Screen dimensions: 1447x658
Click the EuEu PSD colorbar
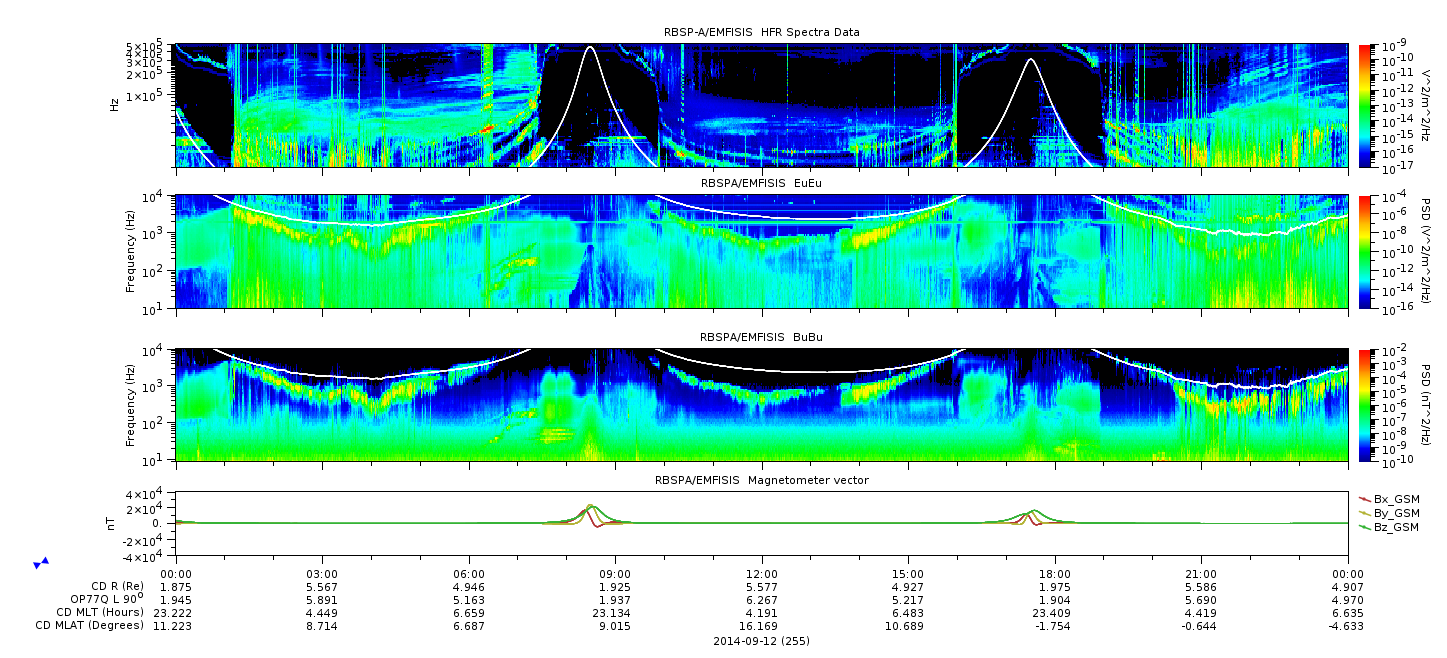(x=1364, y=252)
